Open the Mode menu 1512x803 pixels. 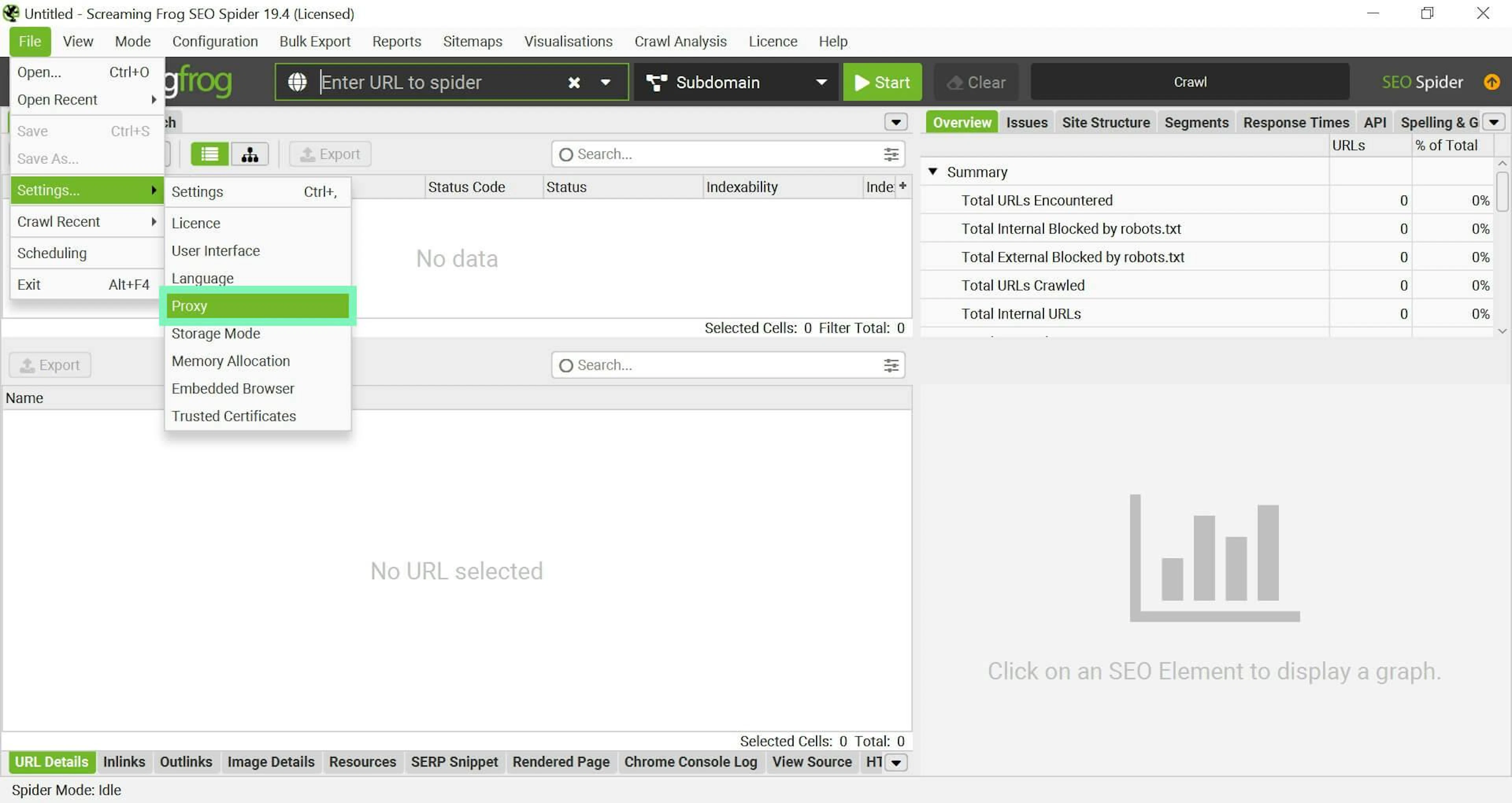tap(133, 42)
